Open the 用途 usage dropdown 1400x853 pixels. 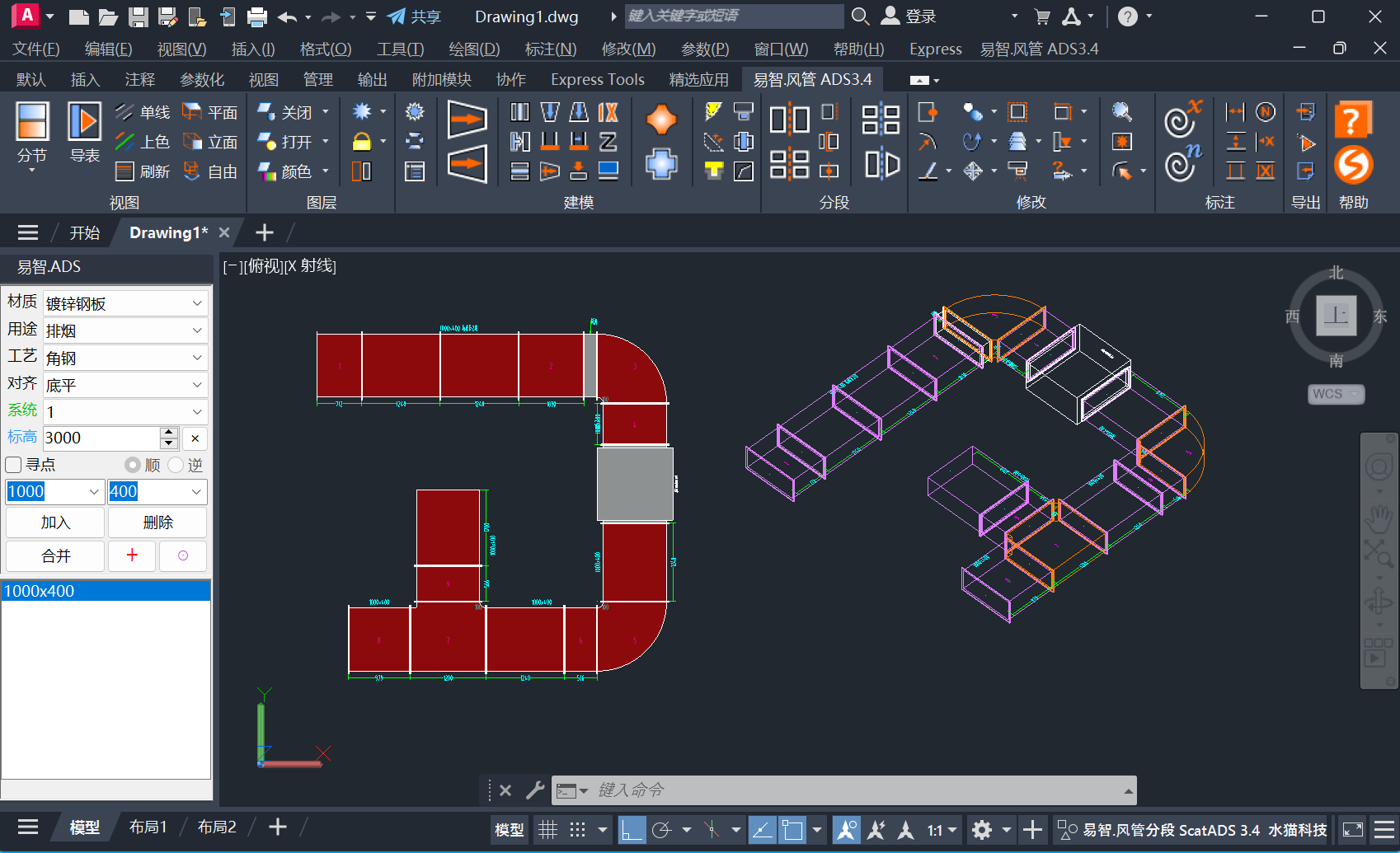pyautogui.click(x=197, y=330)
